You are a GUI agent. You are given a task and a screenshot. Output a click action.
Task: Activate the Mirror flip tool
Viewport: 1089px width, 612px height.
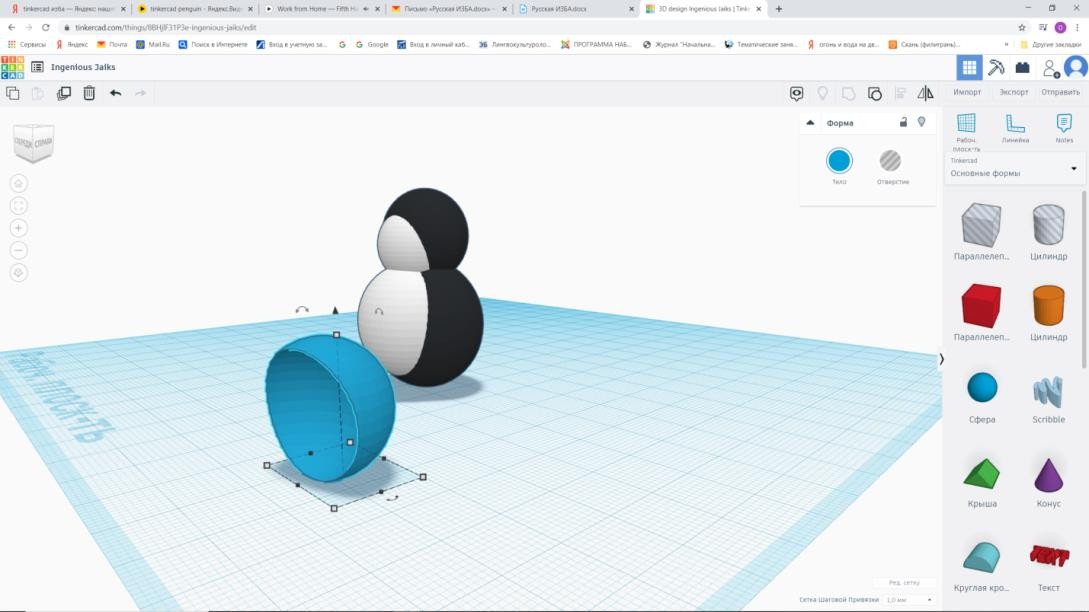[x=926, y=93]
